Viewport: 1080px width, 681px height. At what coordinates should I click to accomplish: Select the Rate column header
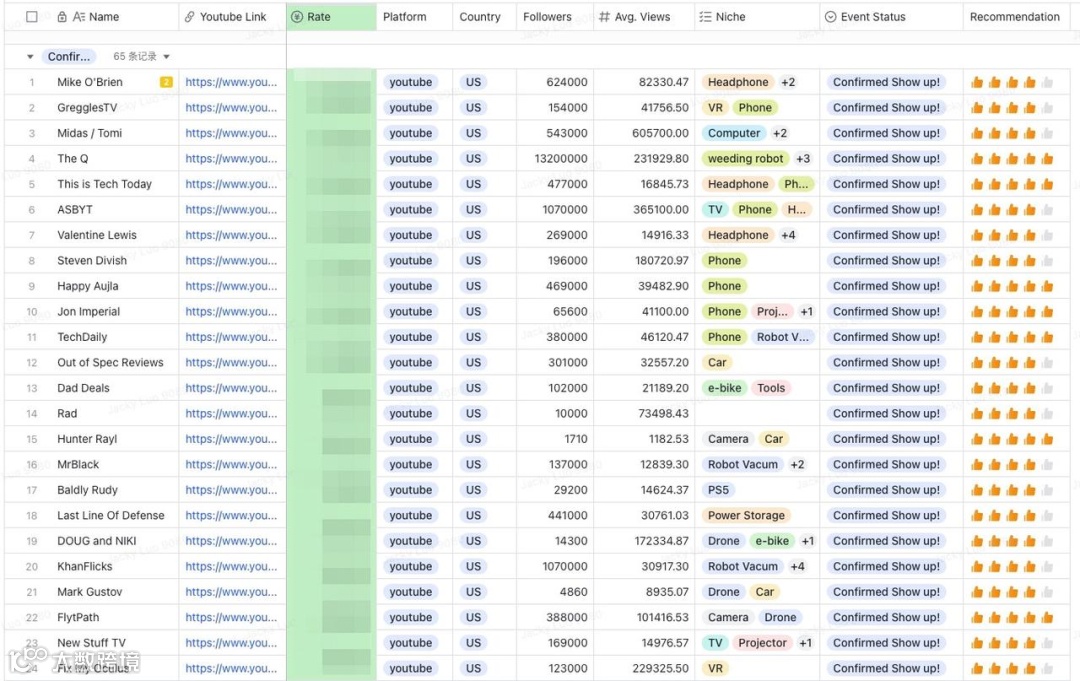click(x=319, y=17)
